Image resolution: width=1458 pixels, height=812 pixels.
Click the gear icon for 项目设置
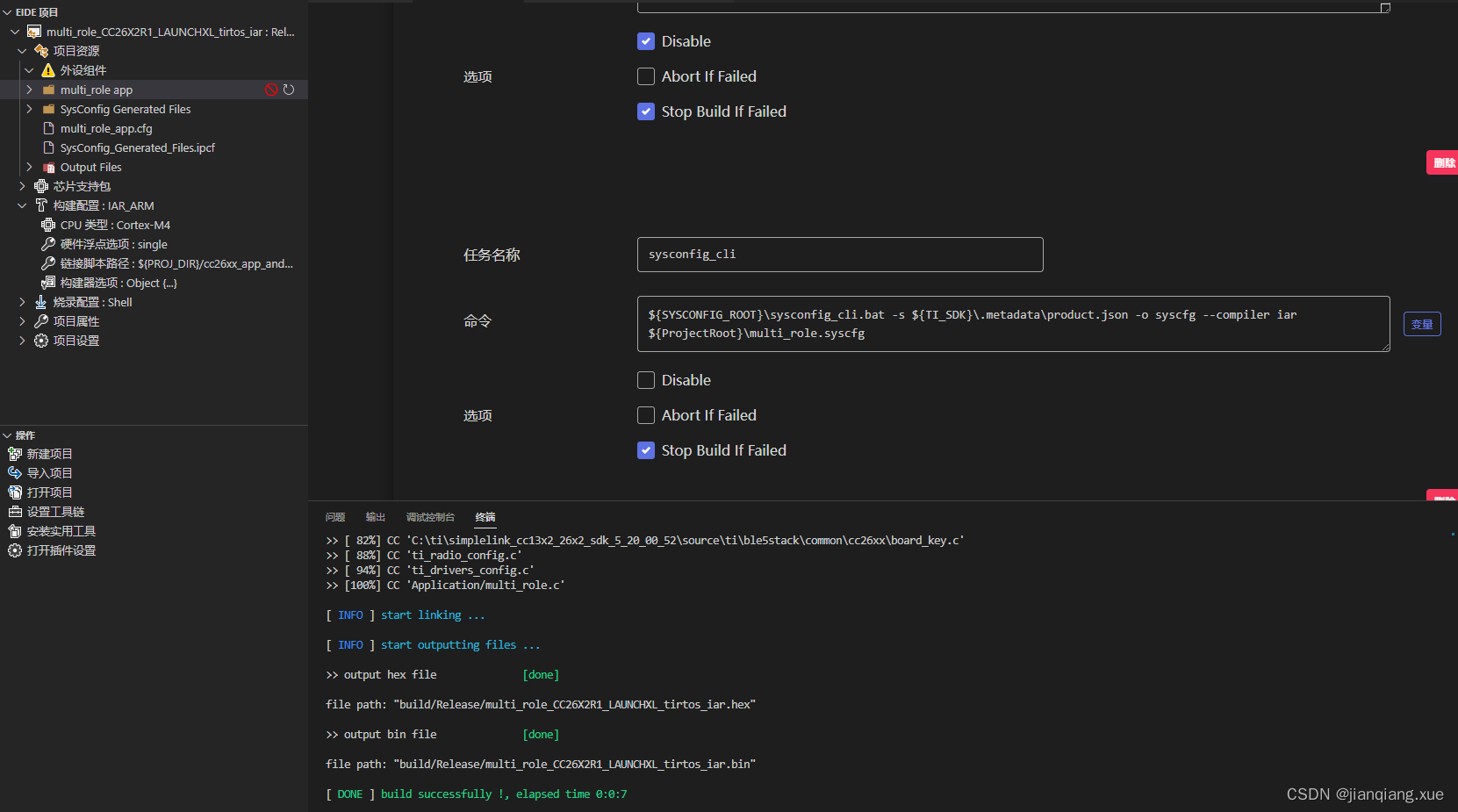click(x=41, y=341)
